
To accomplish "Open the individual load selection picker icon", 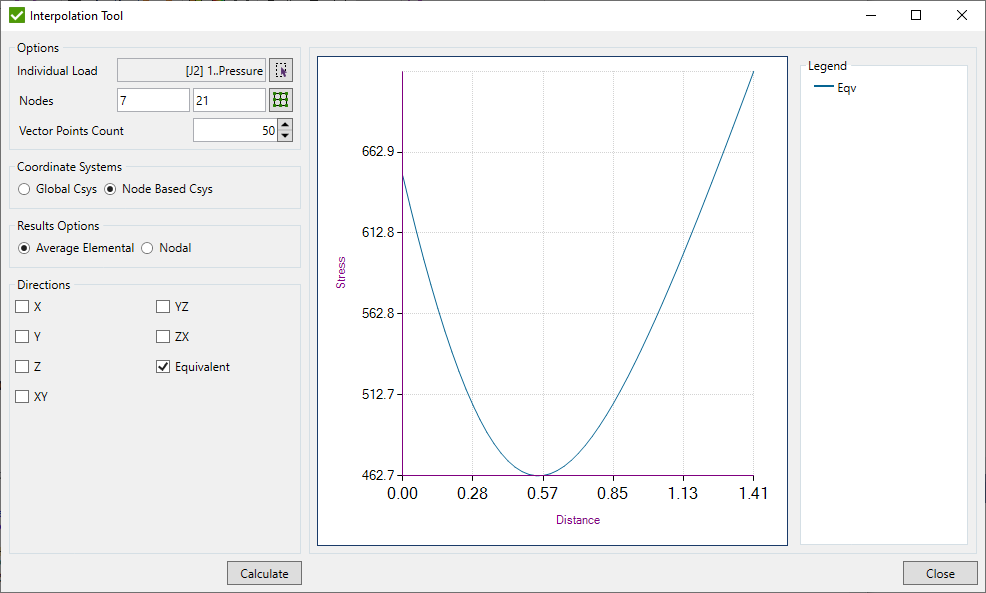I will click(281, 70).
